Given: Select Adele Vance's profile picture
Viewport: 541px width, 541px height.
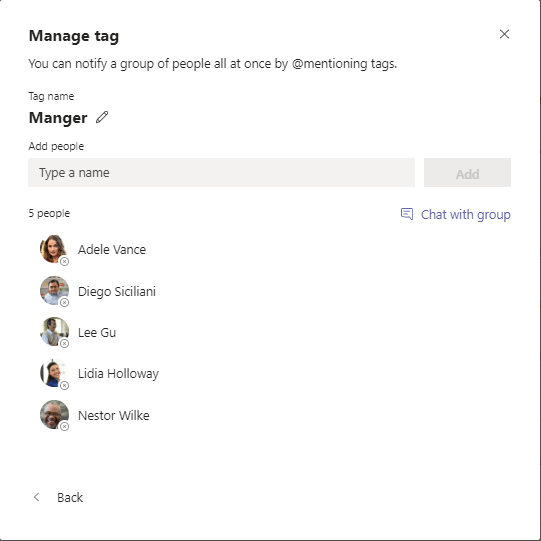Looking at the screenshot, I should pyautogui.click(x=54, y=249).
